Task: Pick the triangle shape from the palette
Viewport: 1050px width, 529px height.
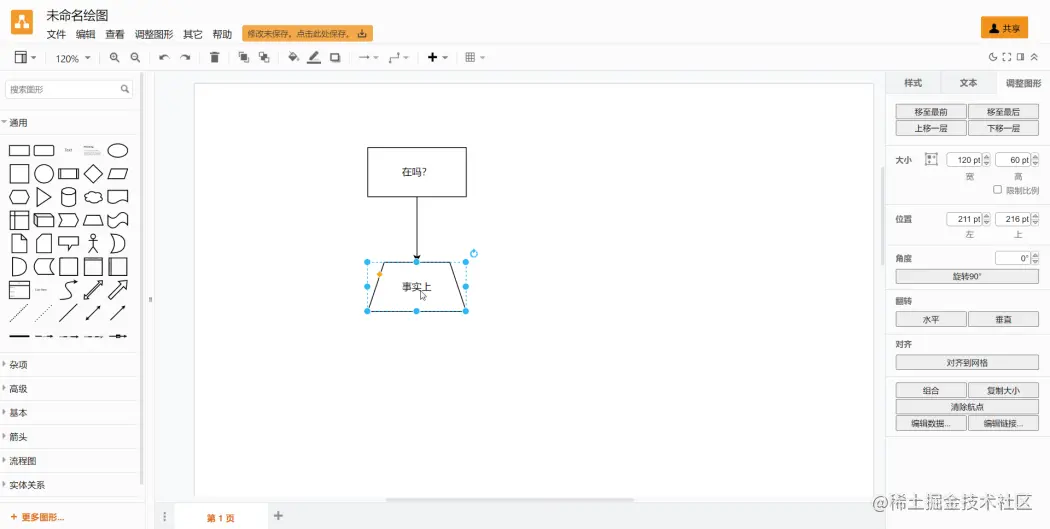Action: [x=44, y=197]
